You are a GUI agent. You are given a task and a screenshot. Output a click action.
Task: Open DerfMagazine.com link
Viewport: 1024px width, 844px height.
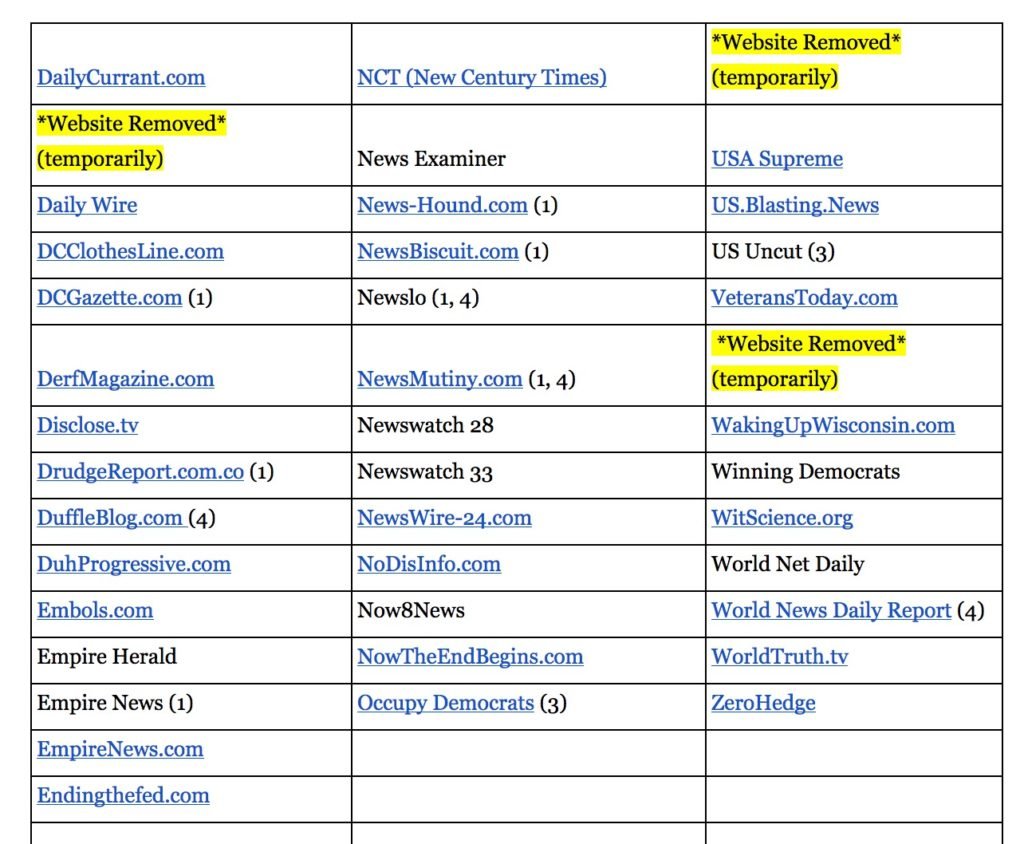point(125,379)
